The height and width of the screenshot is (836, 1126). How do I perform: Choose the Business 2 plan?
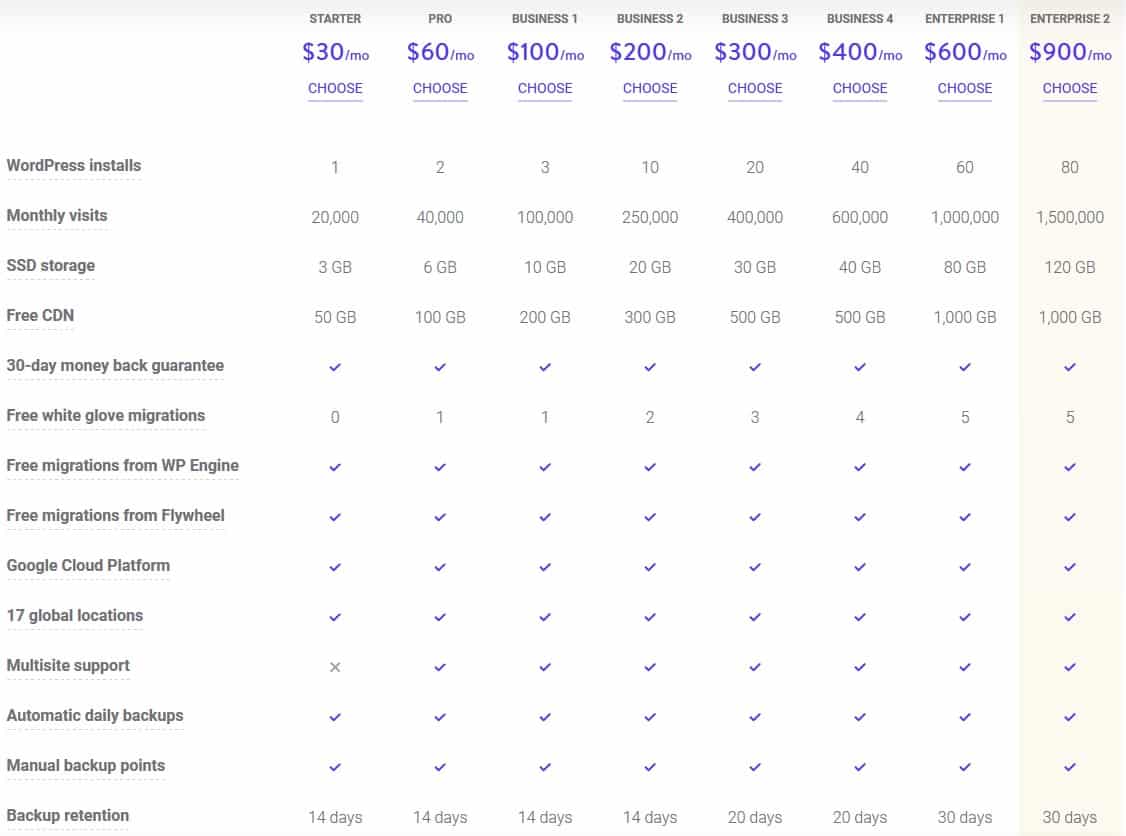pos(649,88)
